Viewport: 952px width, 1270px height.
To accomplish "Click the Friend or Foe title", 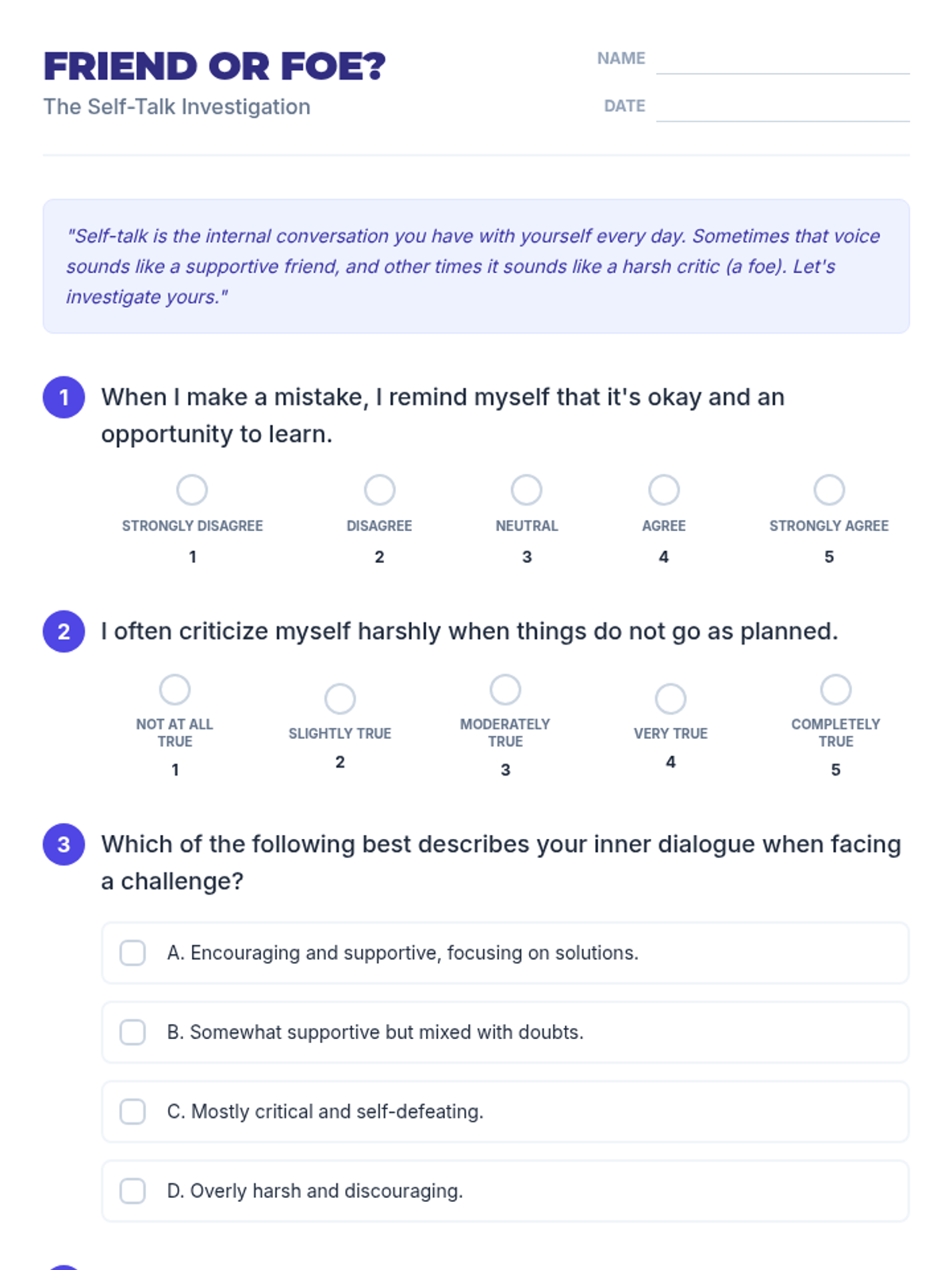I will tap(214, 67).
